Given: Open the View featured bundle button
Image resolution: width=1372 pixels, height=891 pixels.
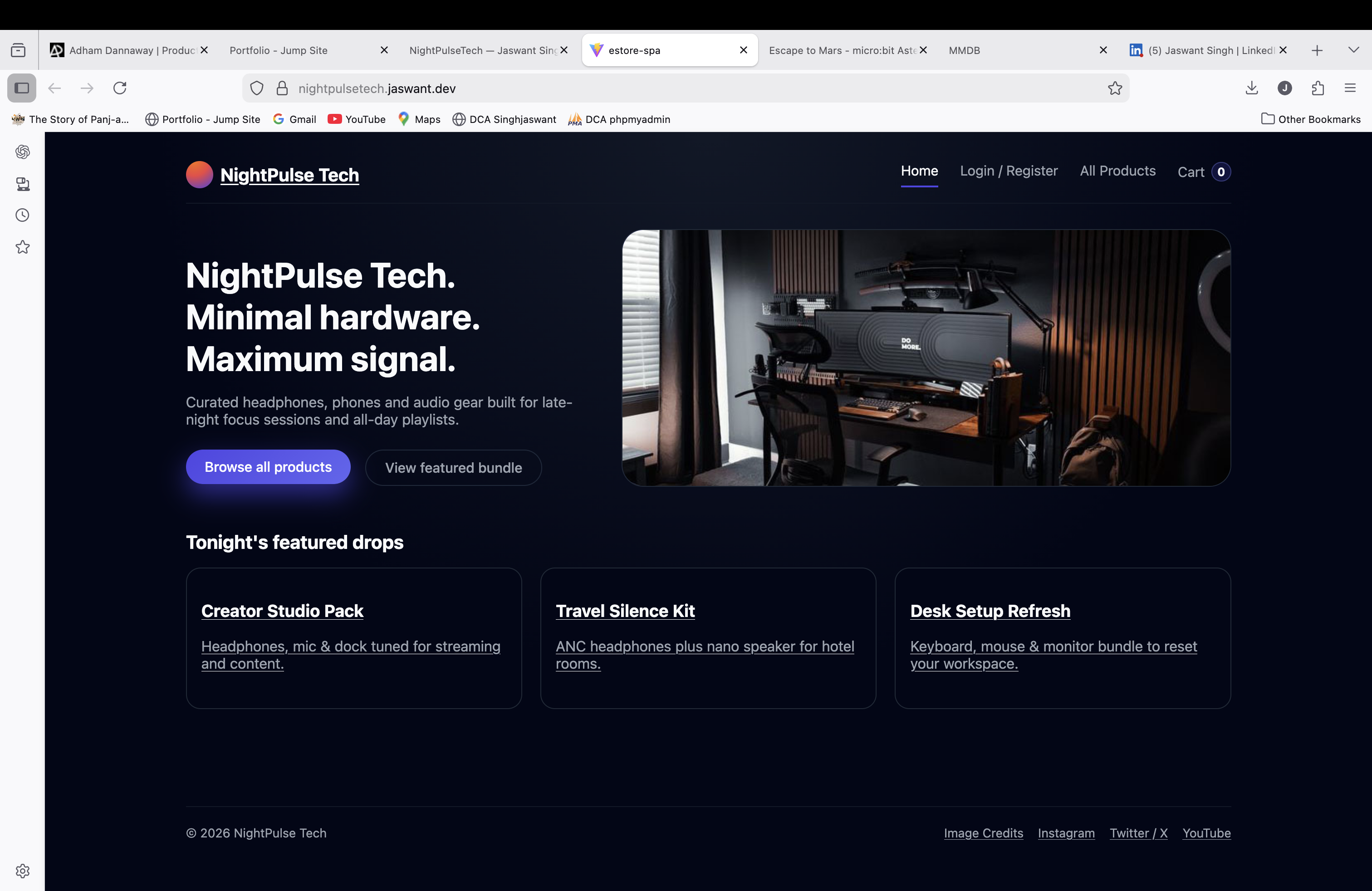Looking at the screenshot, I should point(453,467).
